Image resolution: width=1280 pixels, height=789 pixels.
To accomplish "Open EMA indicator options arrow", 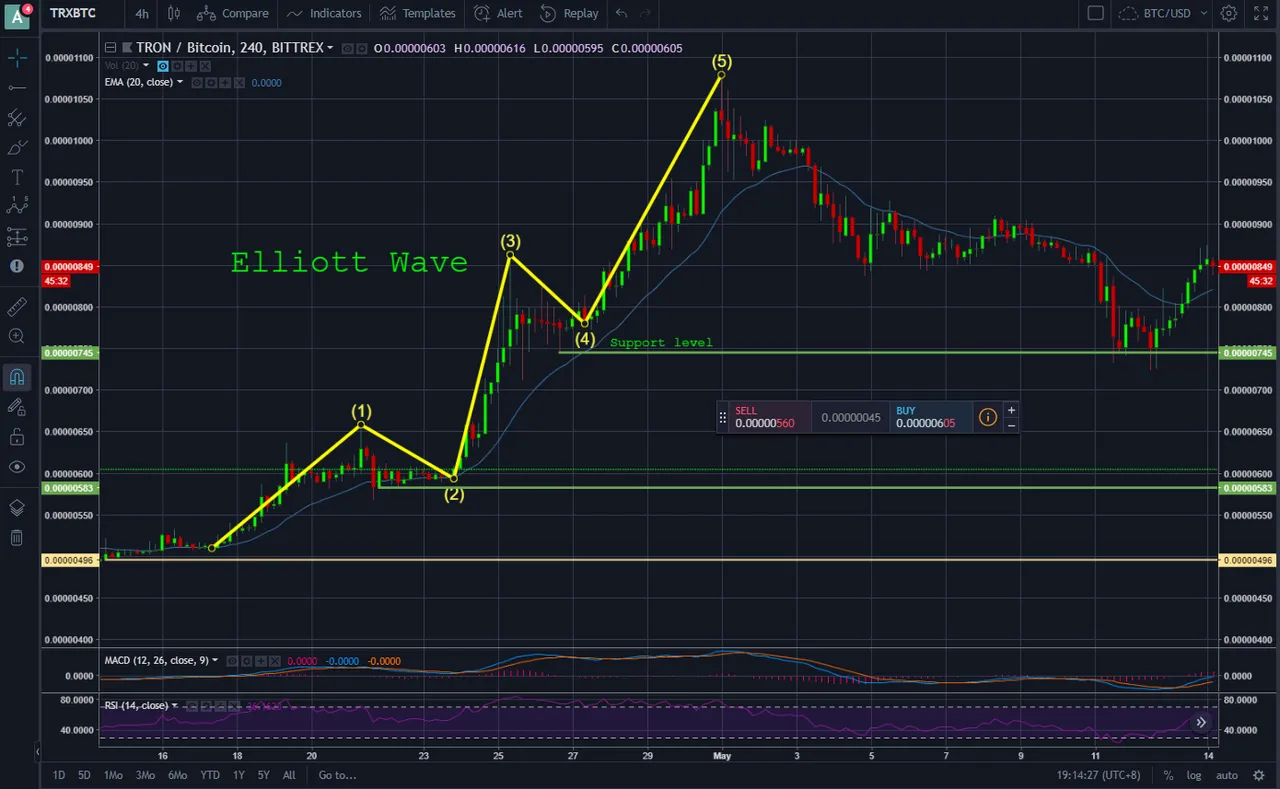I will coord(180,82).
